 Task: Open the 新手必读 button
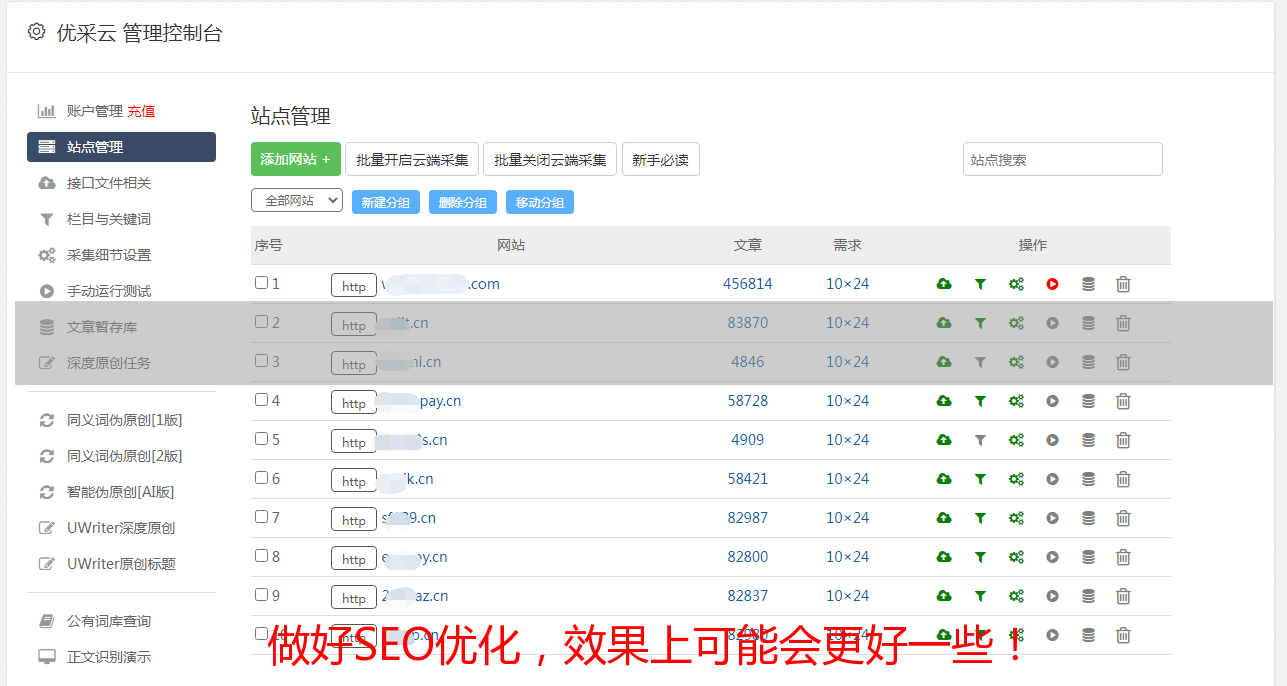(x=660, y=159)
